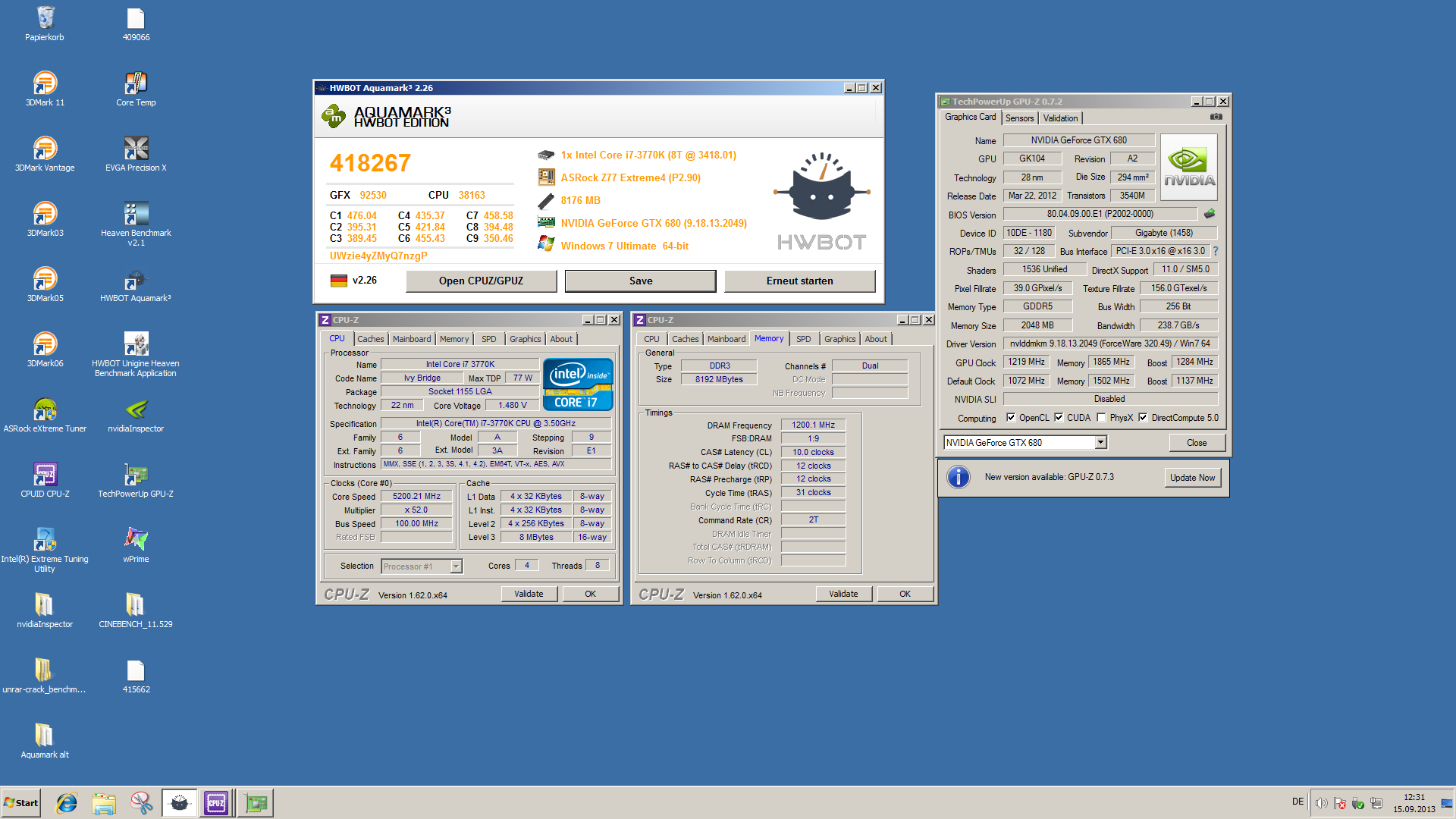Click Validate in left CPU-Z window
1456x819 pixels.
coord(529,594)
